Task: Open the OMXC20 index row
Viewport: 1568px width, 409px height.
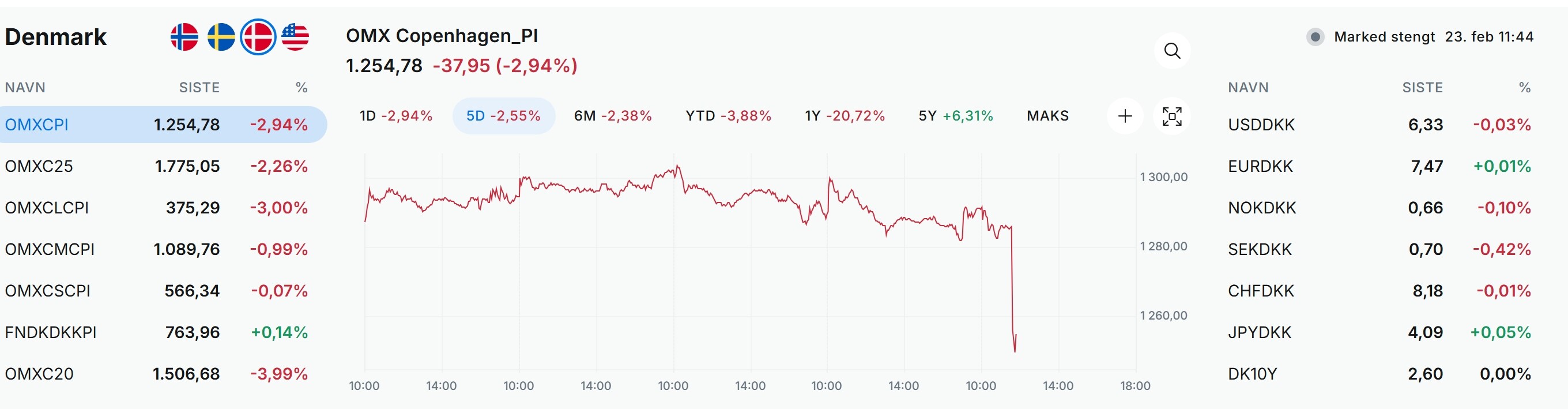Action: (39, 374)
